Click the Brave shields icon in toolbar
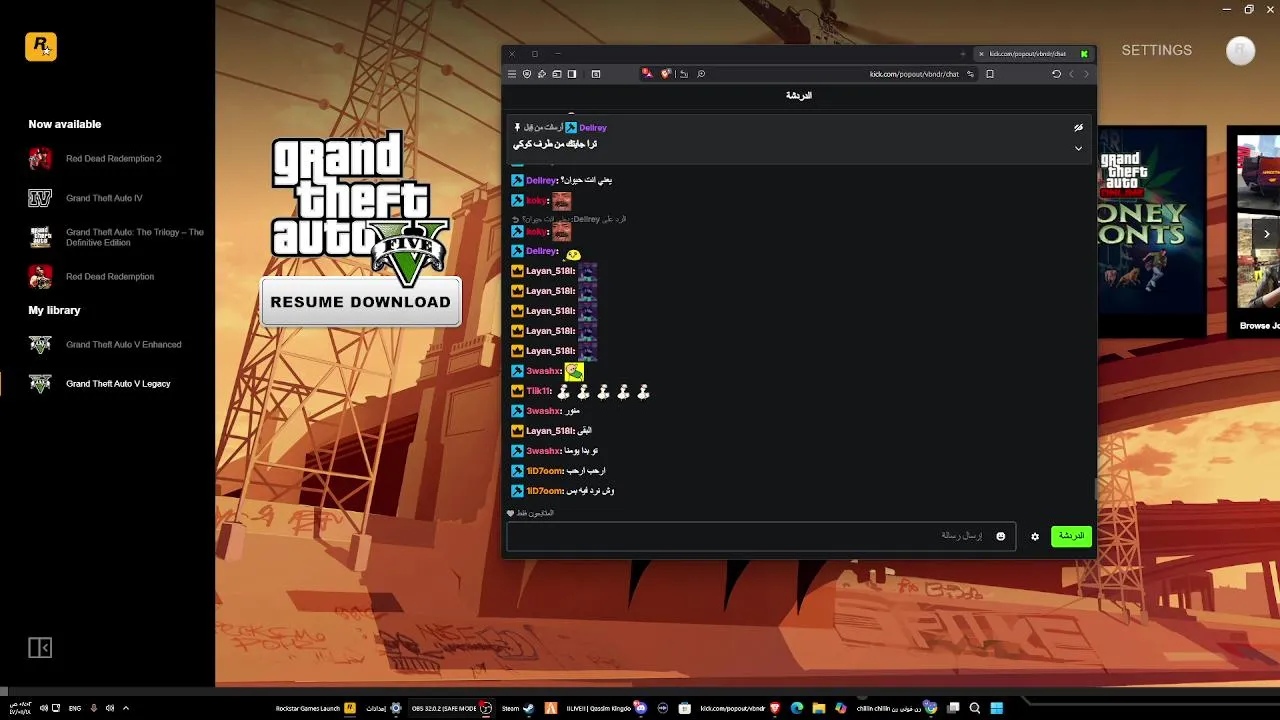 pyautogui.click(x=527, y=74)
